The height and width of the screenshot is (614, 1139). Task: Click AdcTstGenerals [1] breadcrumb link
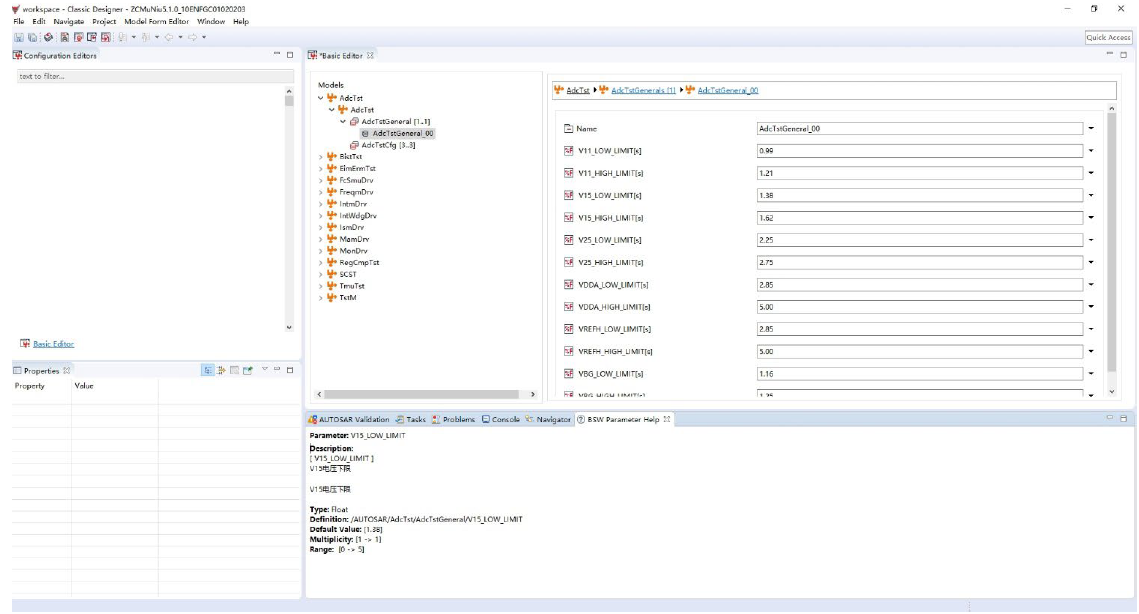pyautogui.click(x=643, y=90)
